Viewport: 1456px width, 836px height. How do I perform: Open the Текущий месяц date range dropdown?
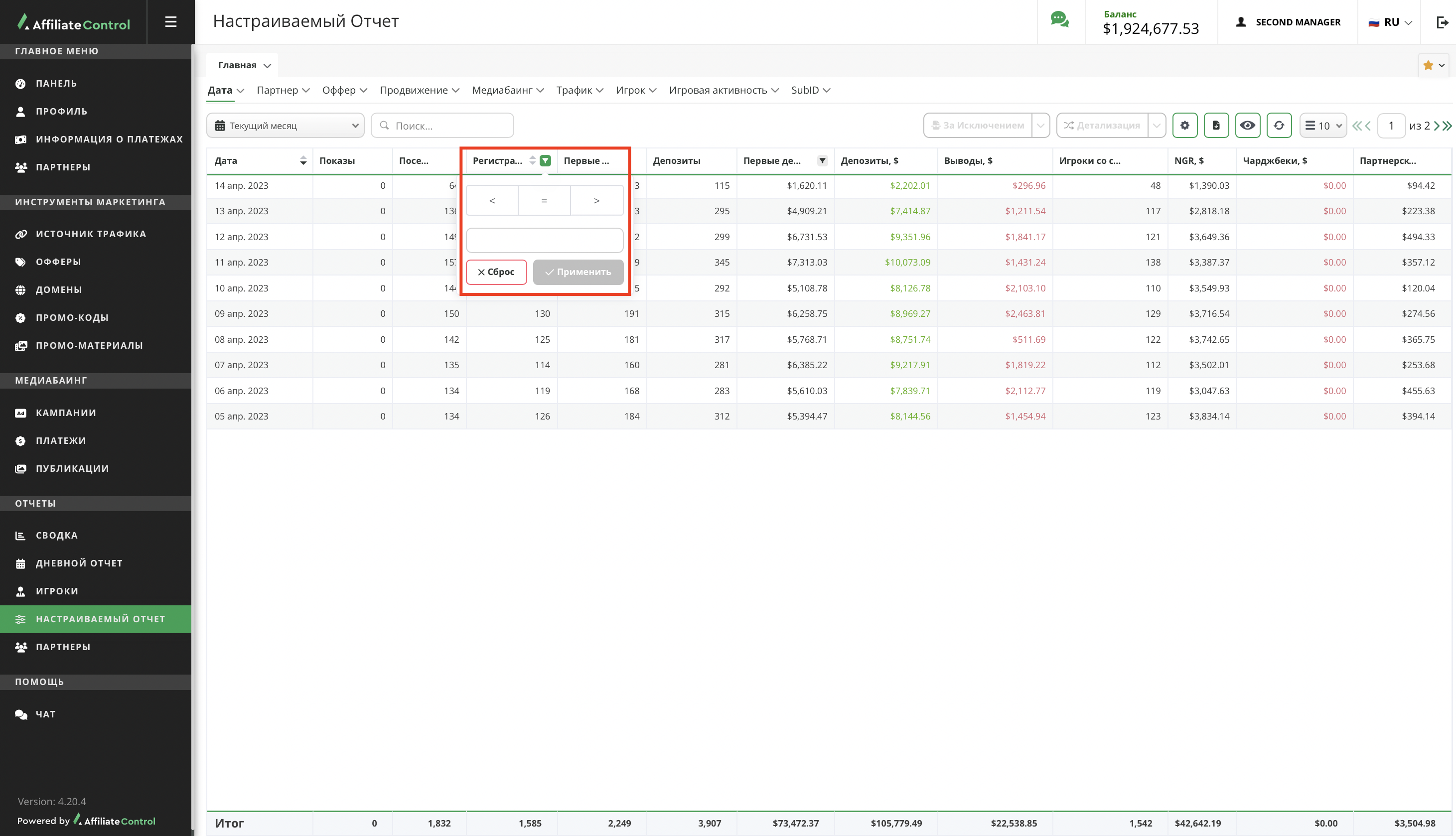[286, 126]
